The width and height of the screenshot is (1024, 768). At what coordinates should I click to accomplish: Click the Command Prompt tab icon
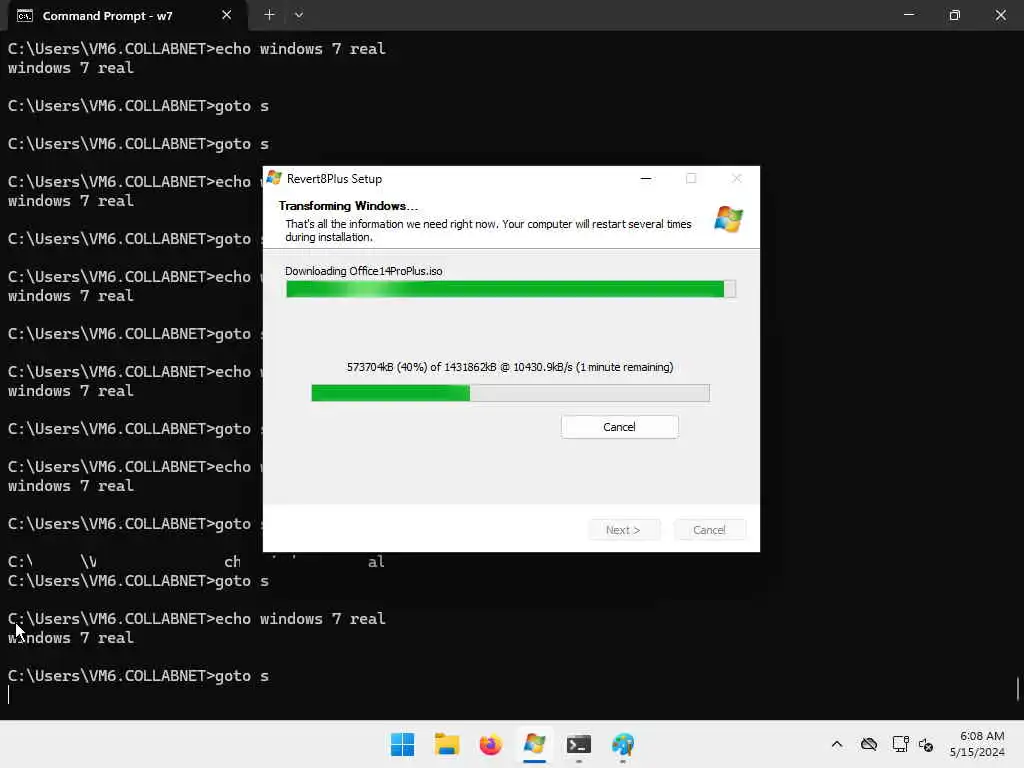pos(25,16)
